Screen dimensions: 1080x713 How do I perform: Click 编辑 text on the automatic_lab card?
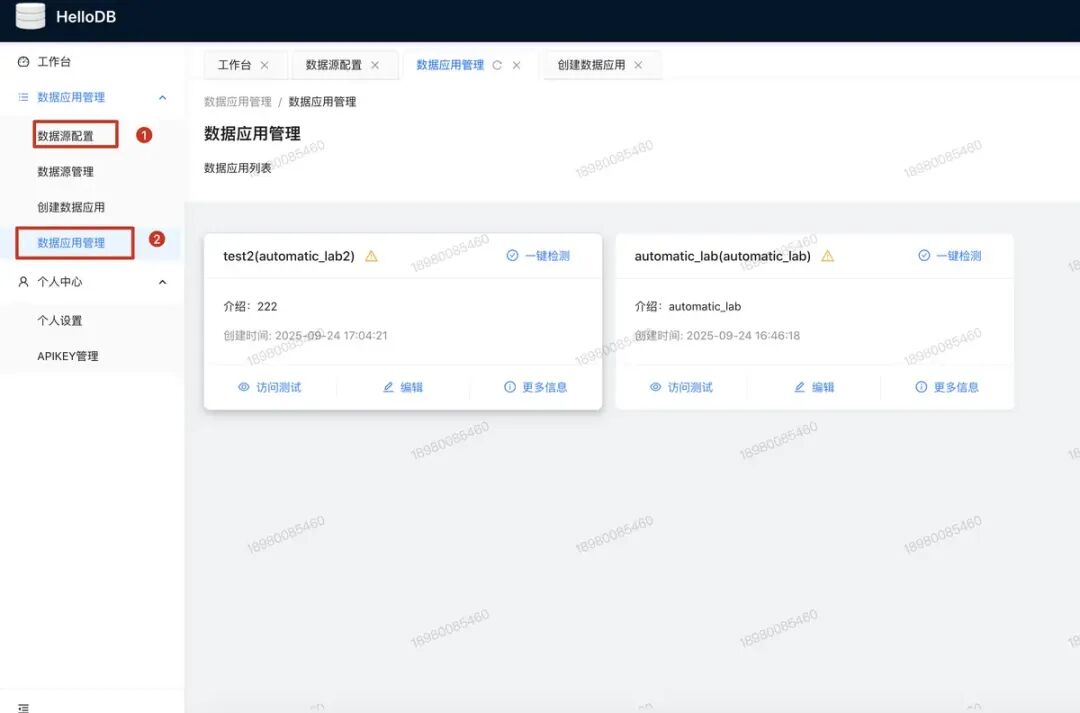click(823, 387)
